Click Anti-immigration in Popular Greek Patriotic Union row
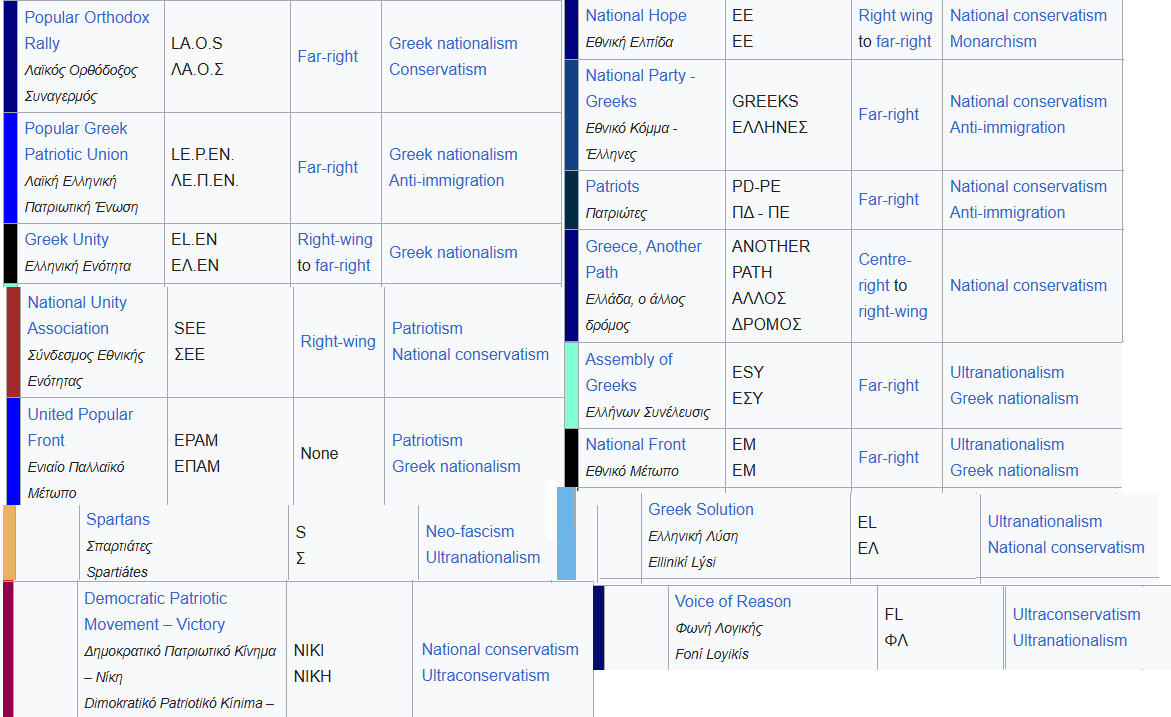The width and height of the screenshot is (1171, 717). (x=447, y=180)
